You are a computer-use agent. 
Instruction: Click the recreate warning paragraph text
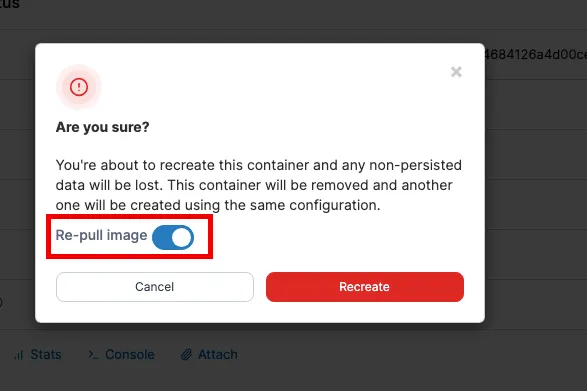point(258,185)
